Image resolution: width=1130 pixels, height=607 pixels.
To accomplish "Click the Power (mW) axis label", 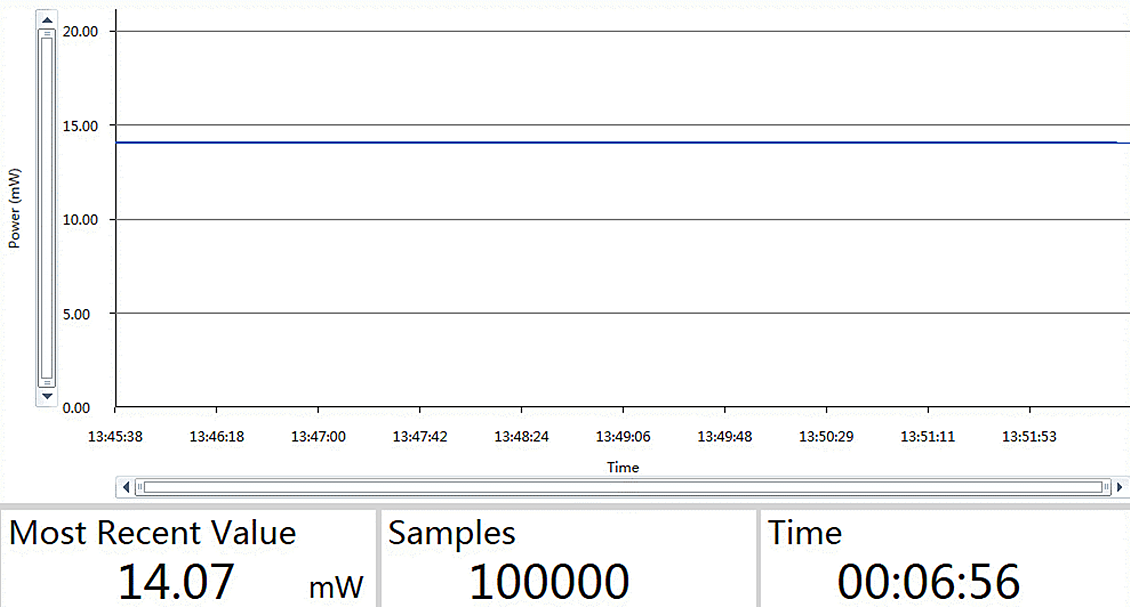I will (x=15, y=209).
